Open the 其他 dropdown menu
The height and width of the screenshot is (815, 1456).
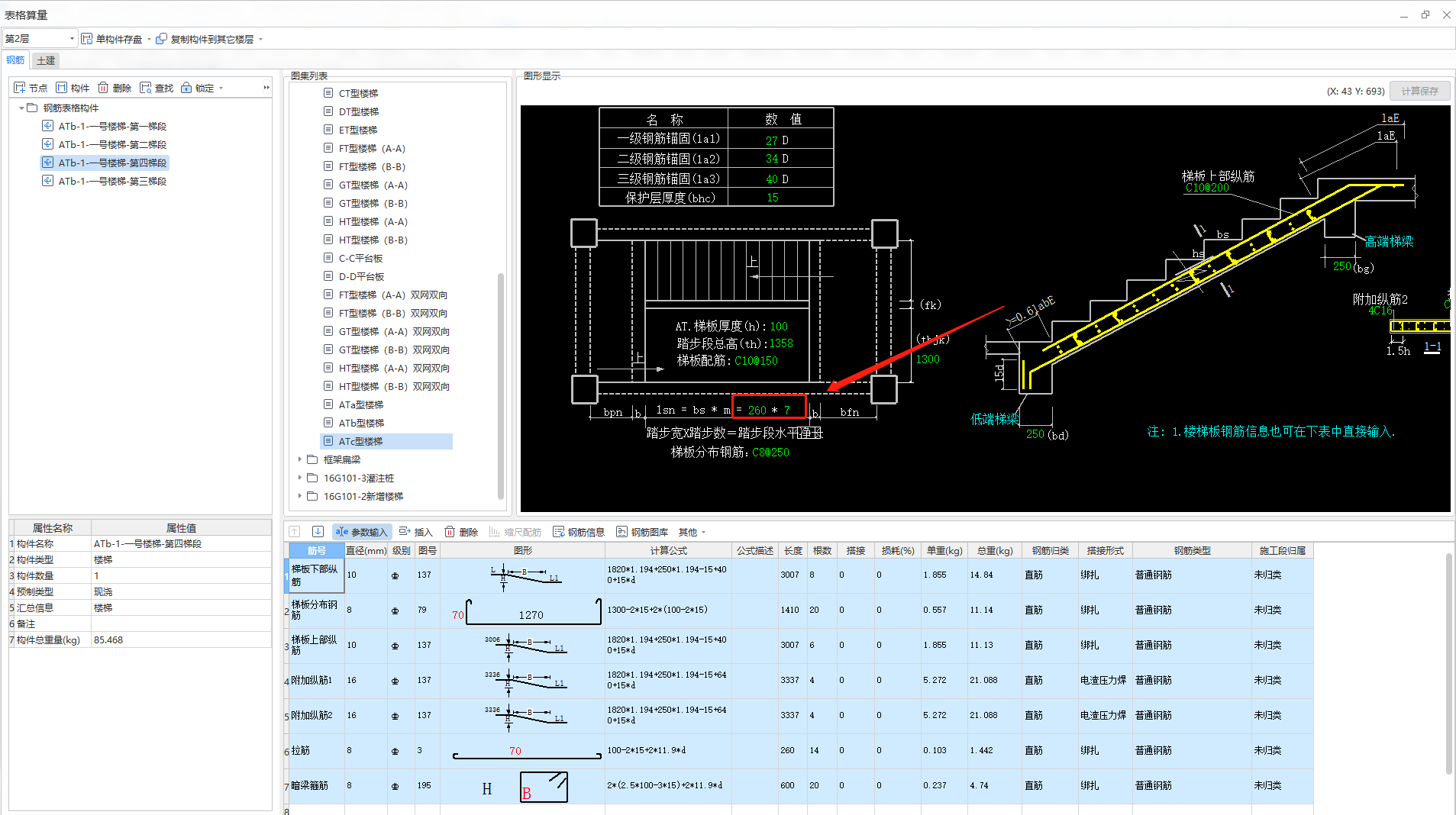tap(692, 532)
